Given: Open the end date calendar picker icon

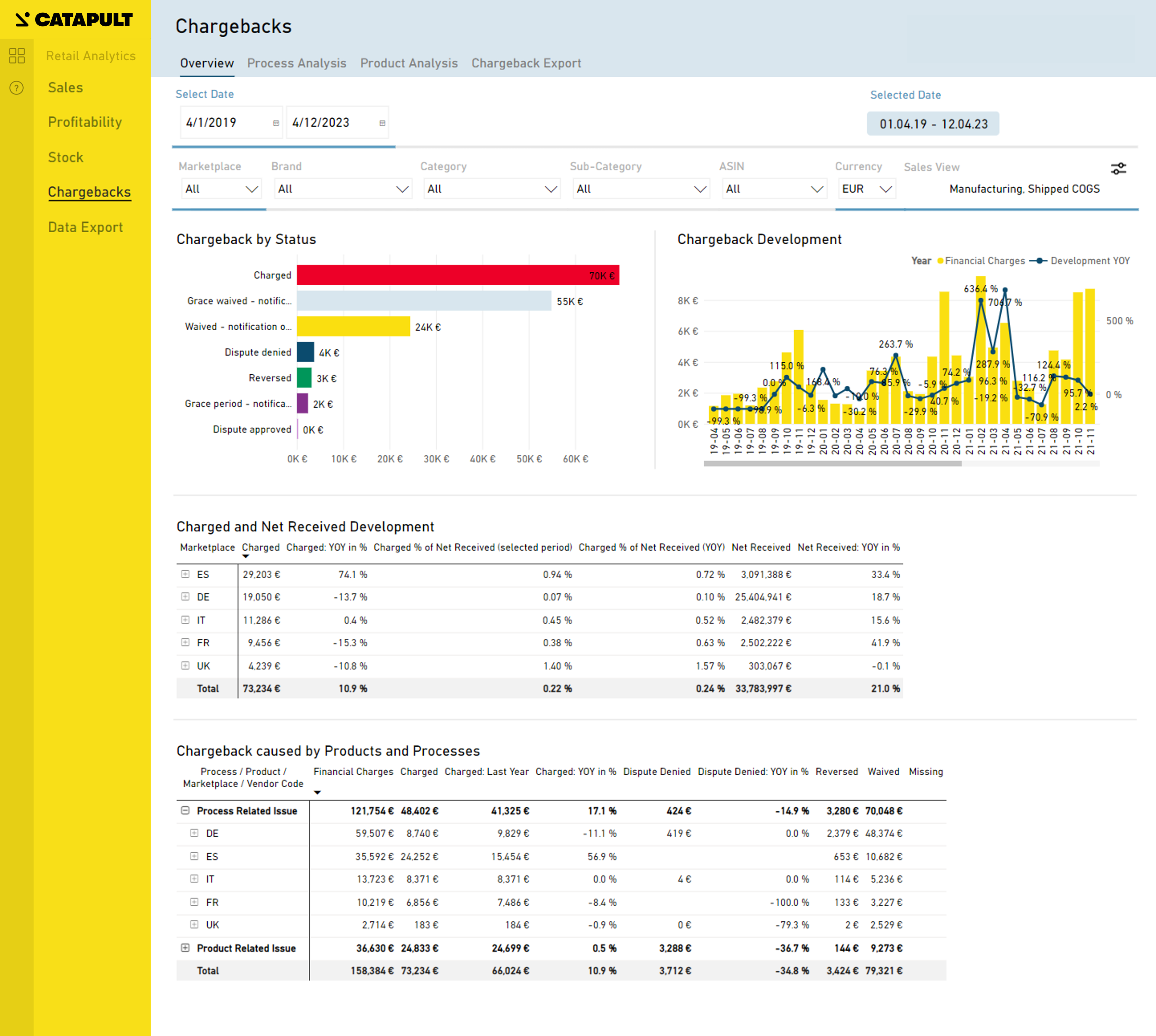Looking at the screenshot, I should [x=382, y=123].
